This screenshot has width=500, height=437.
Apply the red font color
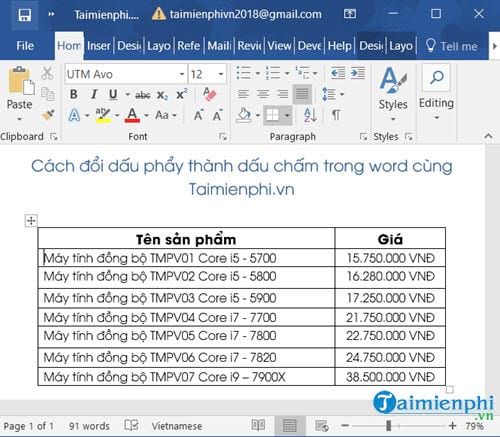tap(132, 115)
